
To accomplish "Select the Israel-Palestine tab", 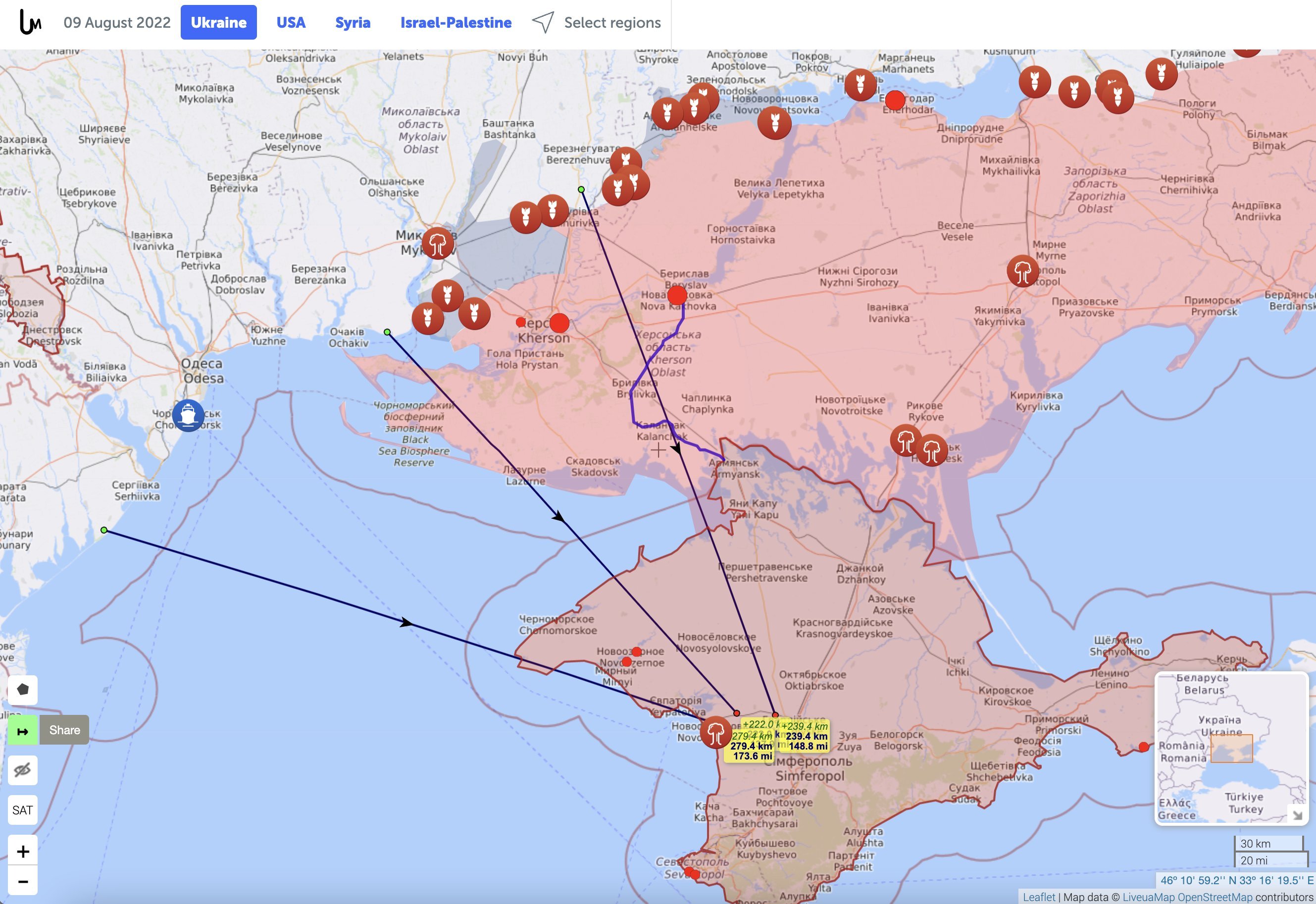I will coord(456,23).
